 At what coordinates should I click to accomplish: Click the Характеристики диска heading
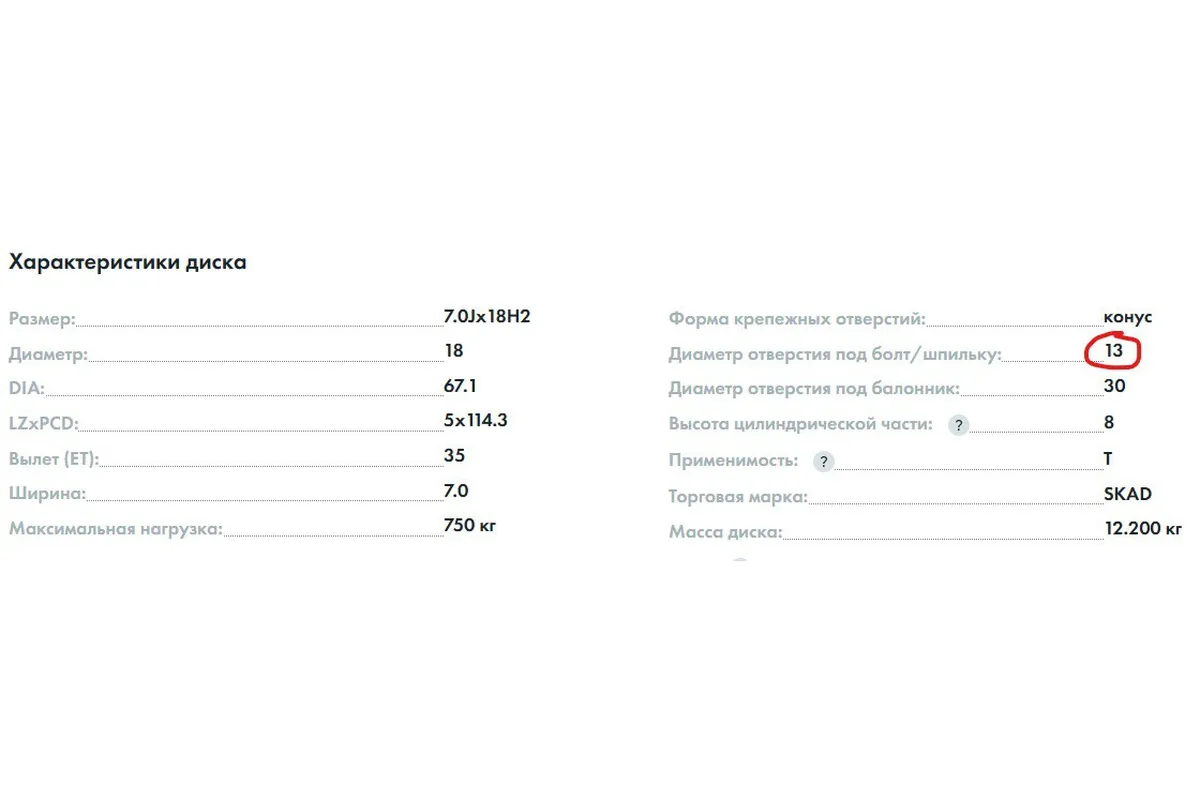(x=128, y=262)
